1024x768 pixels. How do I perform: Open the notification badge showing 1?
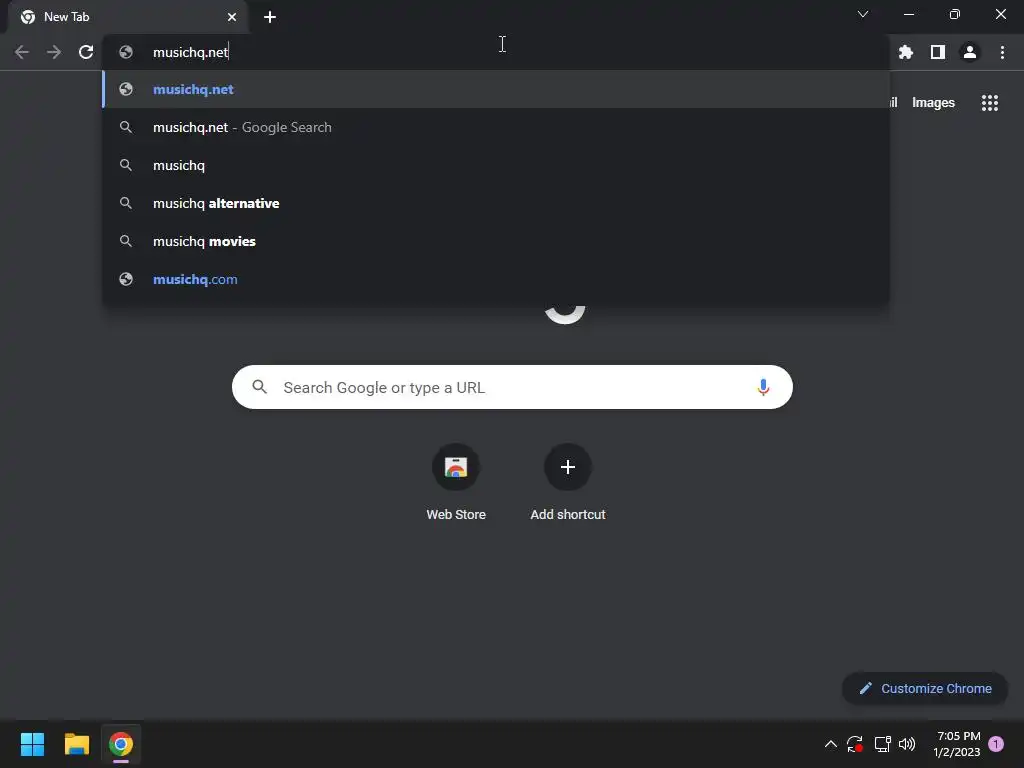996,744
